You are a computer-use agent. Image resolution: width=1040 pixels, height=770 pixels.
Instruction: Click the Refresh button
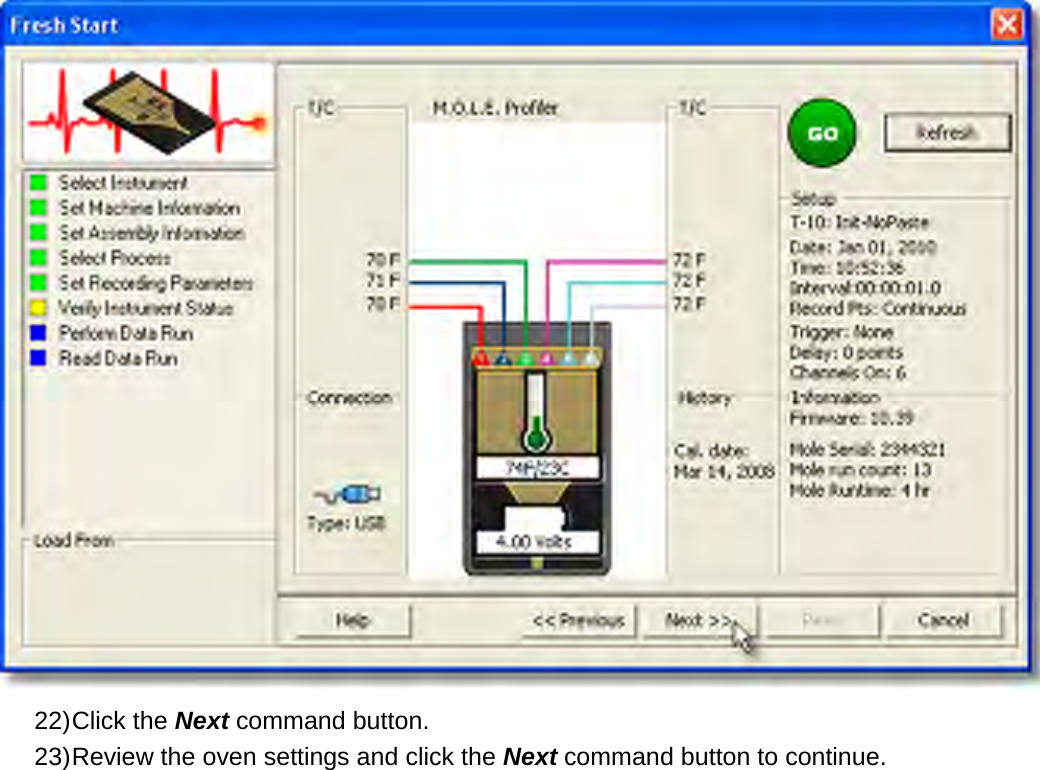(947, 133)
